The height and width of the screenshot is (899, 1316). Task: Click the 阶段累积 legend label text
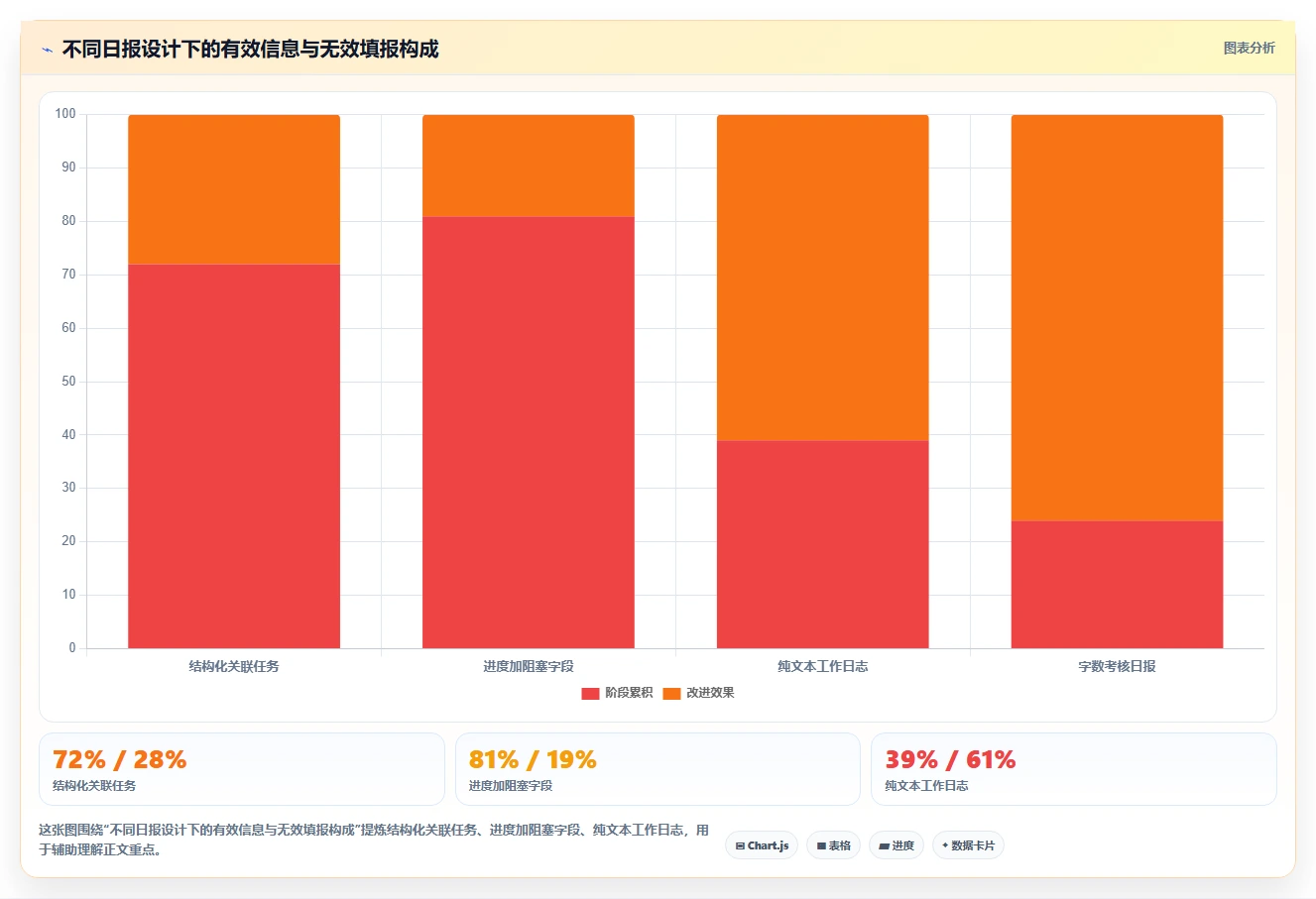pyautogui.click(x=629, y=693)
